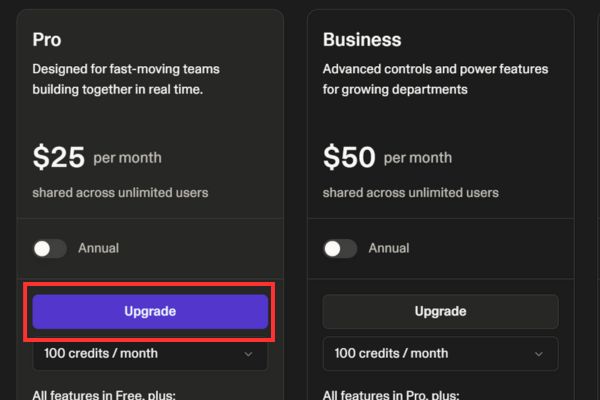600x400 pixels.
Task: Click the purple Upgrade button for Pro
Action: tap(150, 312)
